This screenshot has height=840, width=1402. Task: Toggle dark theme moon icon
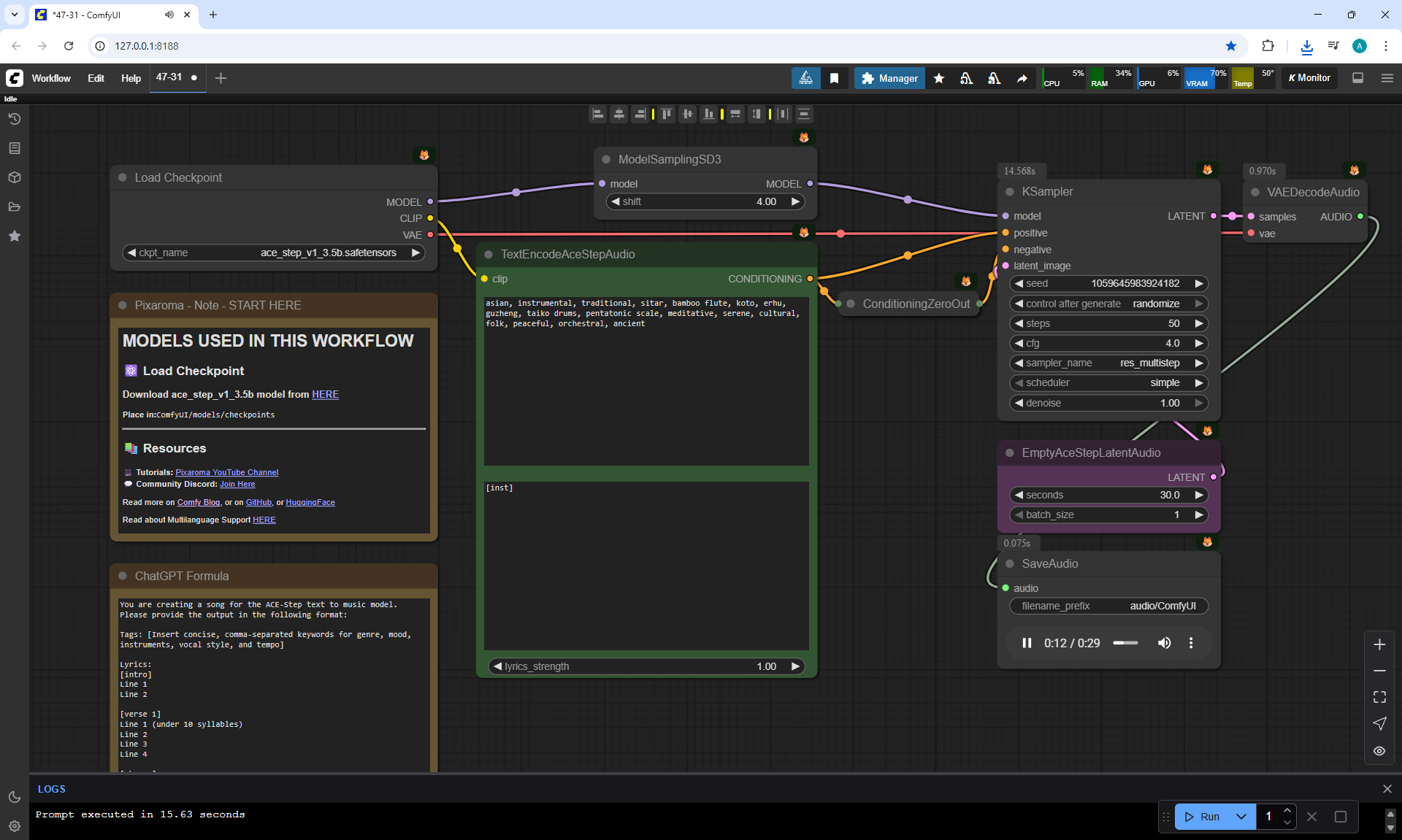tap(14, 797)
